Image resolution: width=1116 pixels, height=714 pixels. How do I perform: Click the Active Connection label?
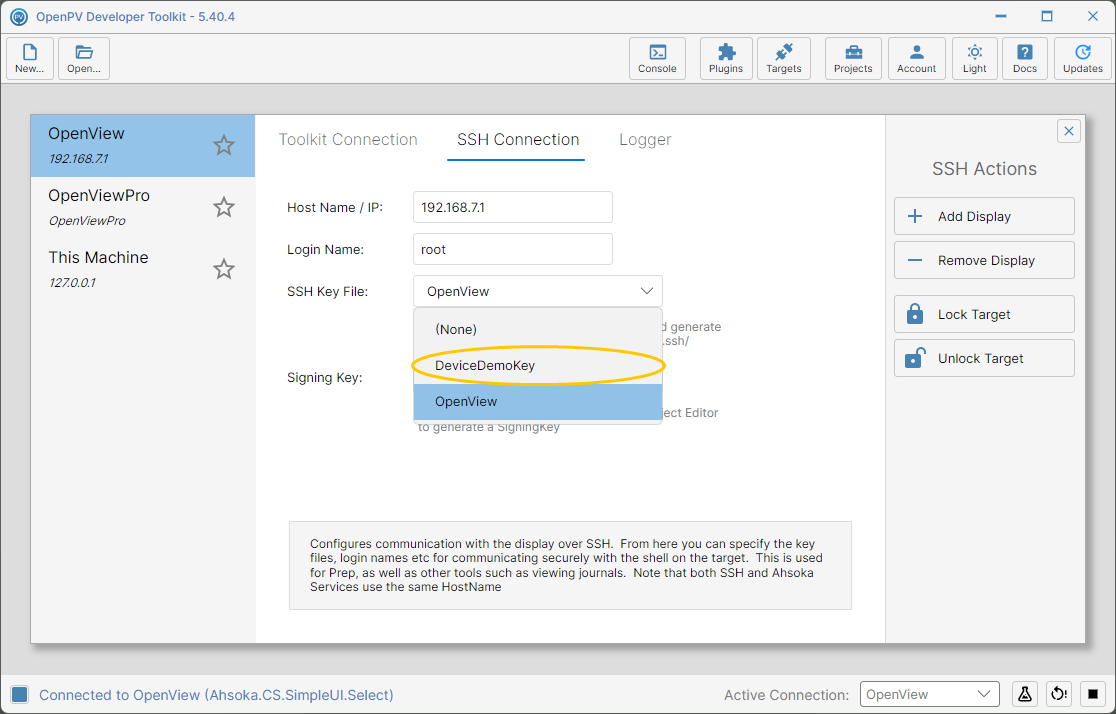tap(786, 695)
